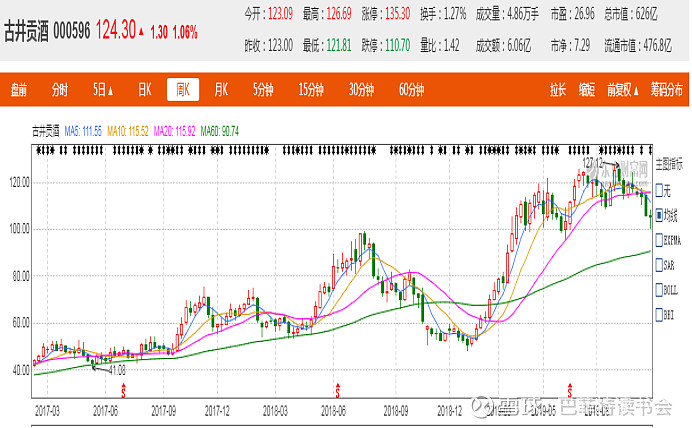
Task: Select the 日K daily candlestick tab
Action: [x=145, y=90]
